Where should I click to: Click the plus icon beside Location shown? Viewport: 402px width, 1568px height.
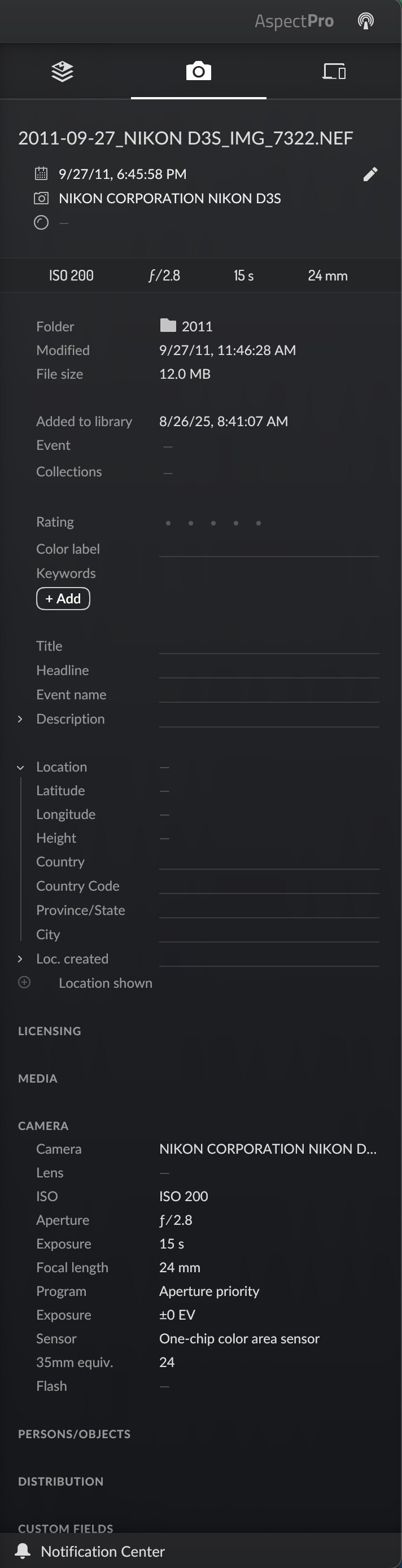coord(24,982)
